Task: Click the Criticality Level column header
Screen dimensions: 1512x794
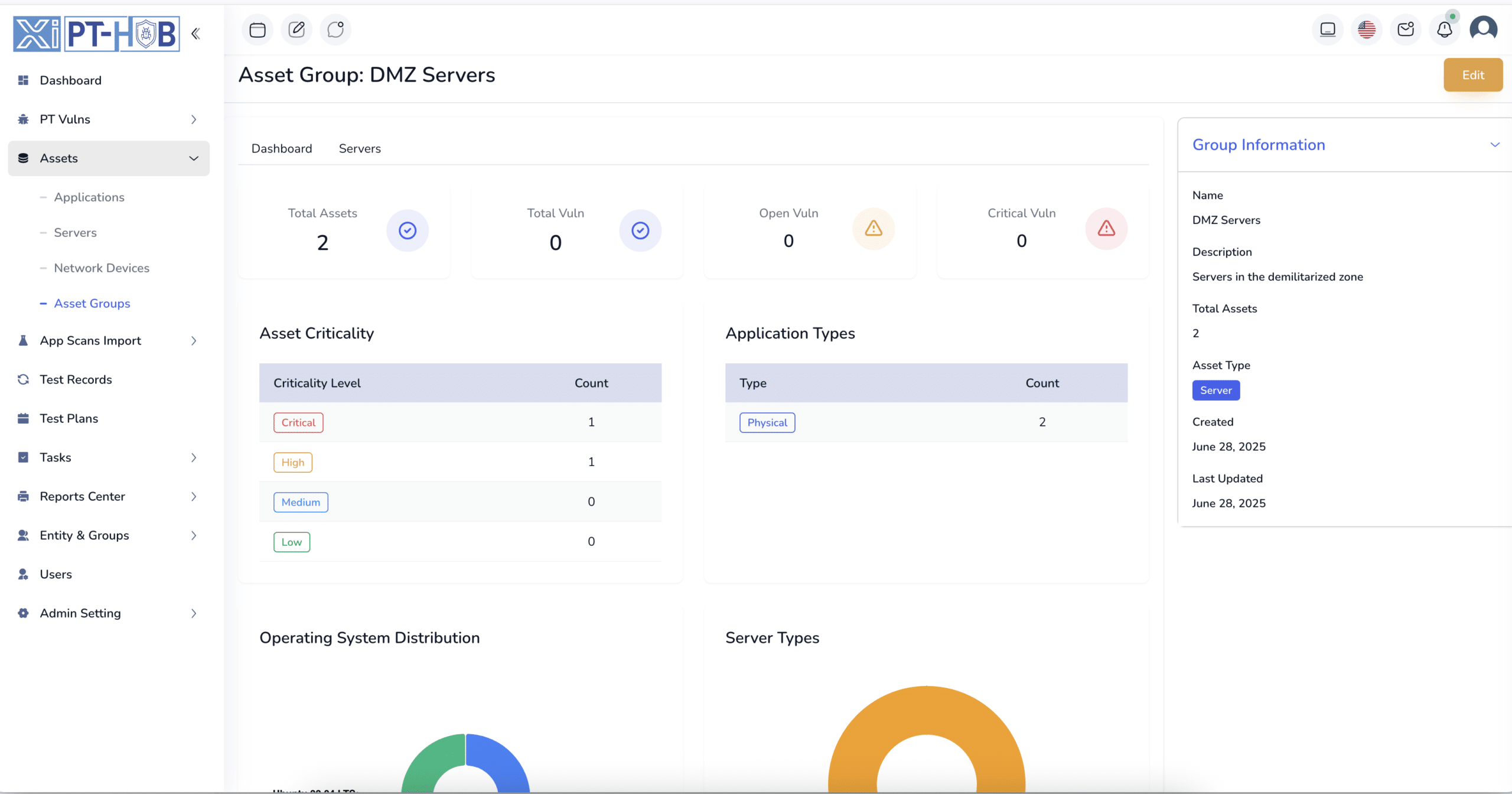Action: click(x=317, y=383)
